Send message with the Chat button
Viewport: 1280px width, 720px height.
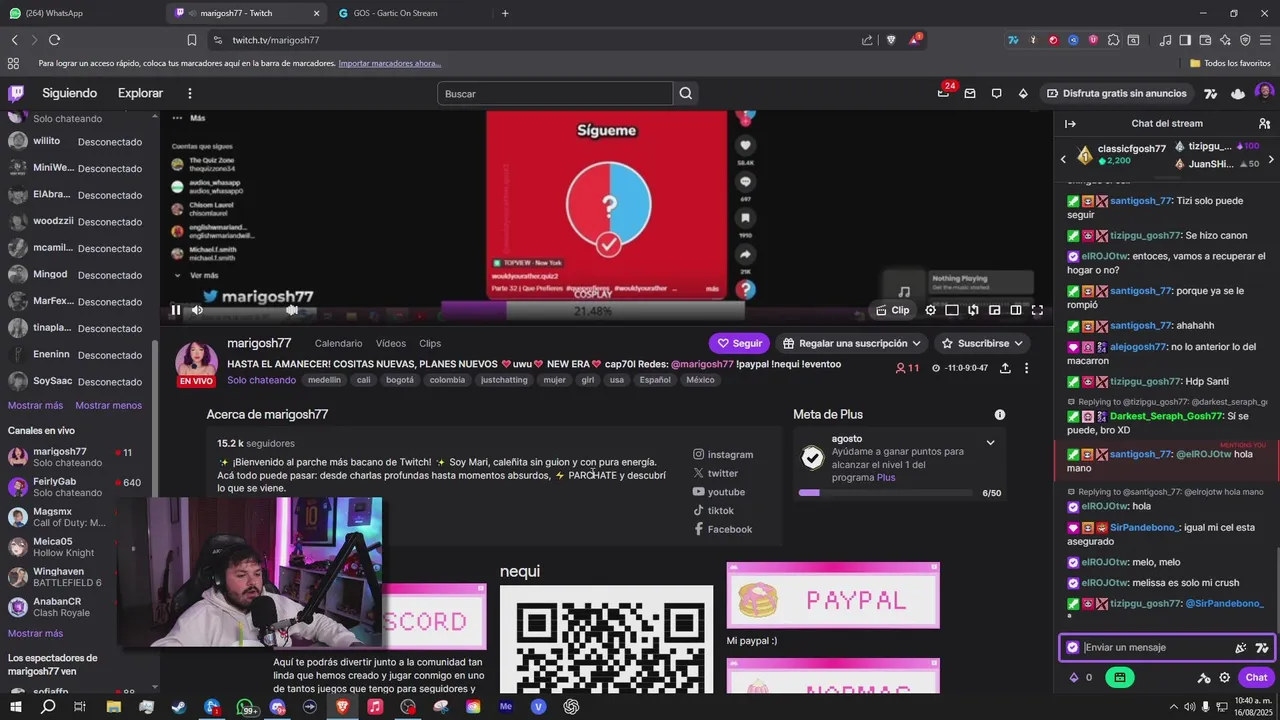click(x=1256, y=677)
